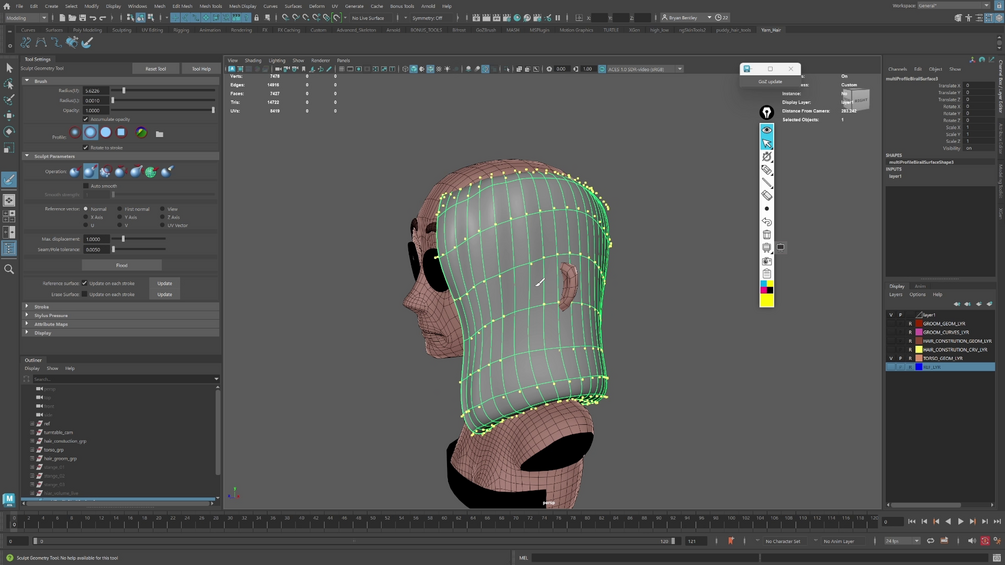Click the GoZ update button
The image size is (1005, 565).
click(770, 81)
